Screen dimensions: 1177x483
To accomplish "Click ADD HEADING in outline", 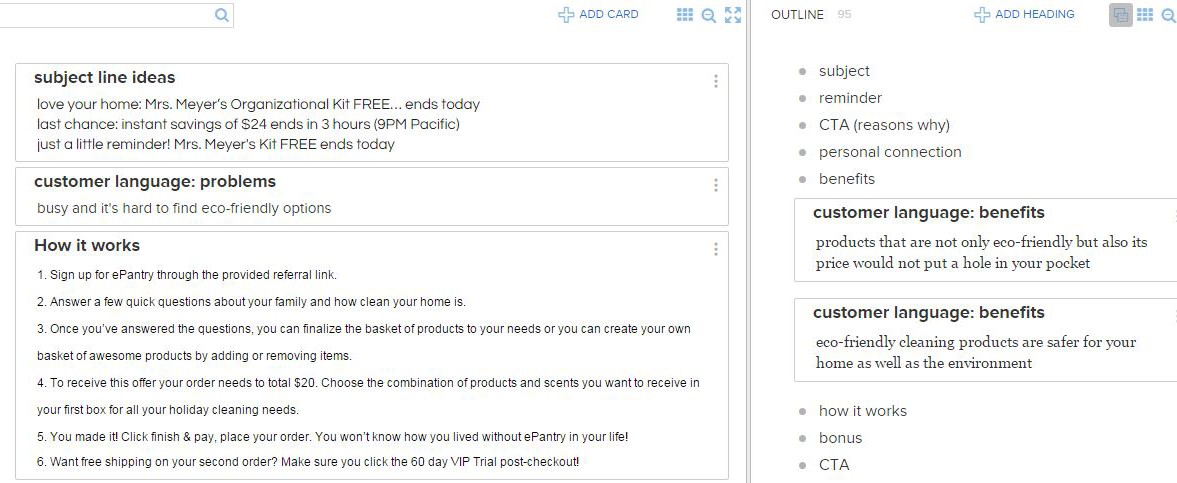I will 1024,15.
